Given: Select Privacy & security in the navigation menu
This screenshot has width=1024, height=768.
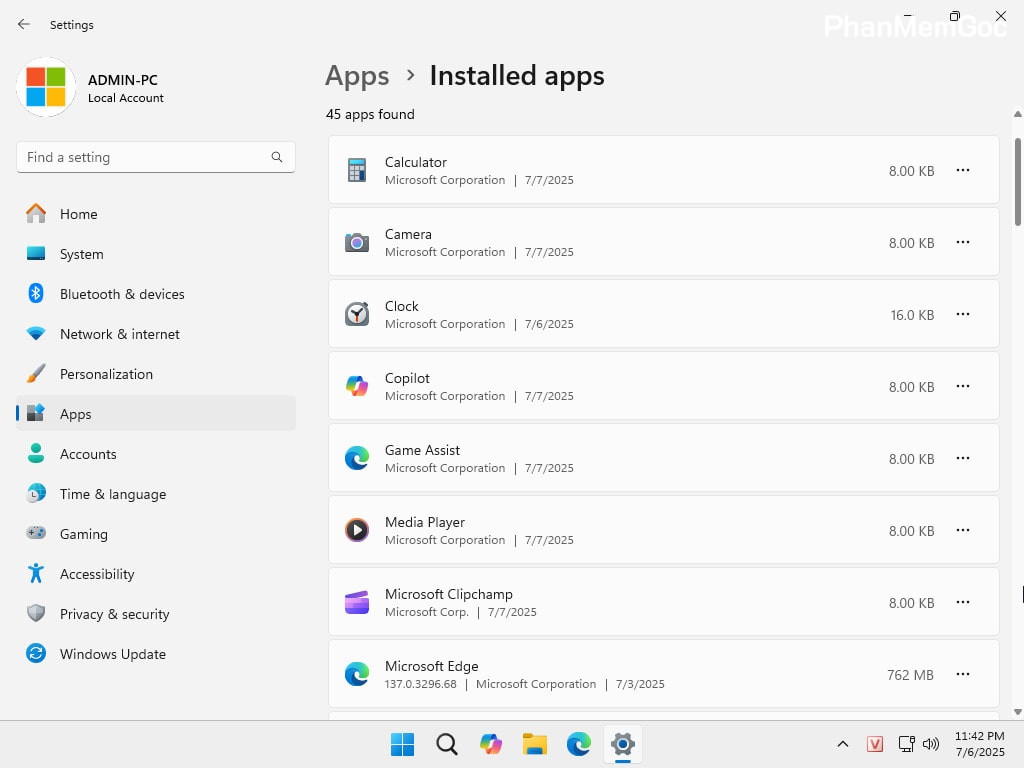Looking at the screenshot, I should click(x=116, y=614).
